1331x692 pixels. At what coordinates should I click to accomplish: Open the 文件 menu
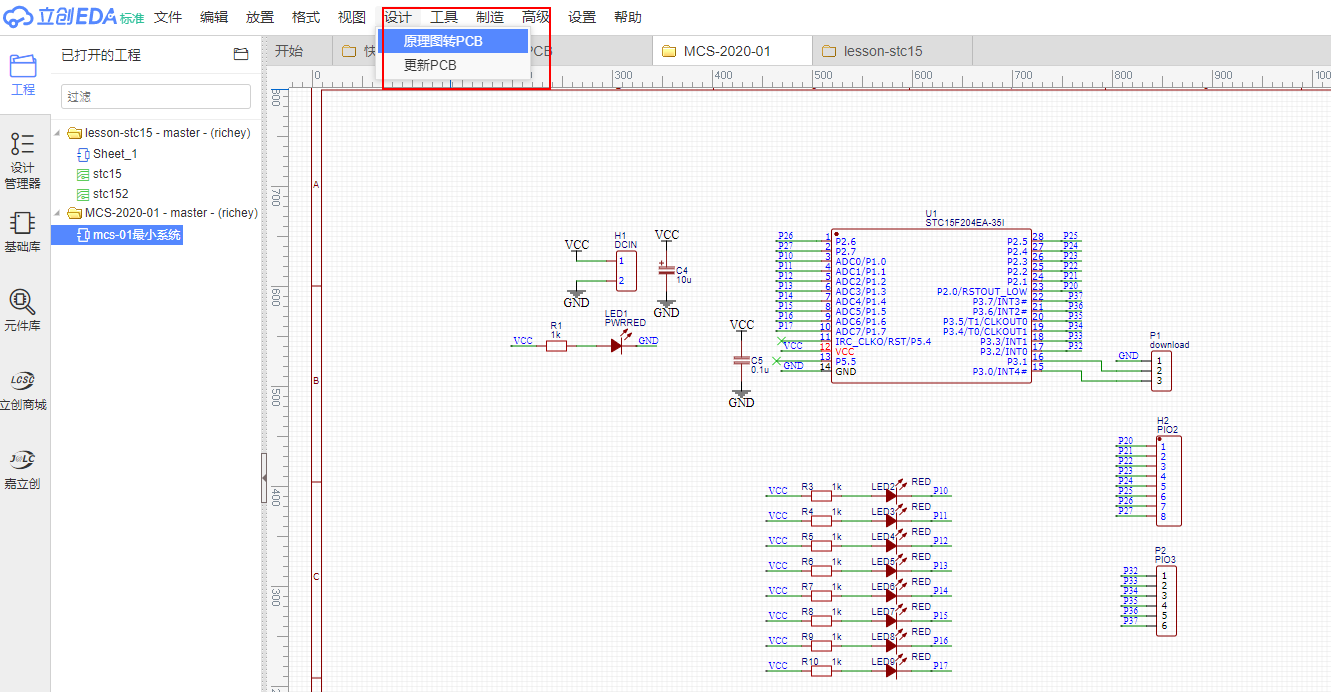[168, 17]
